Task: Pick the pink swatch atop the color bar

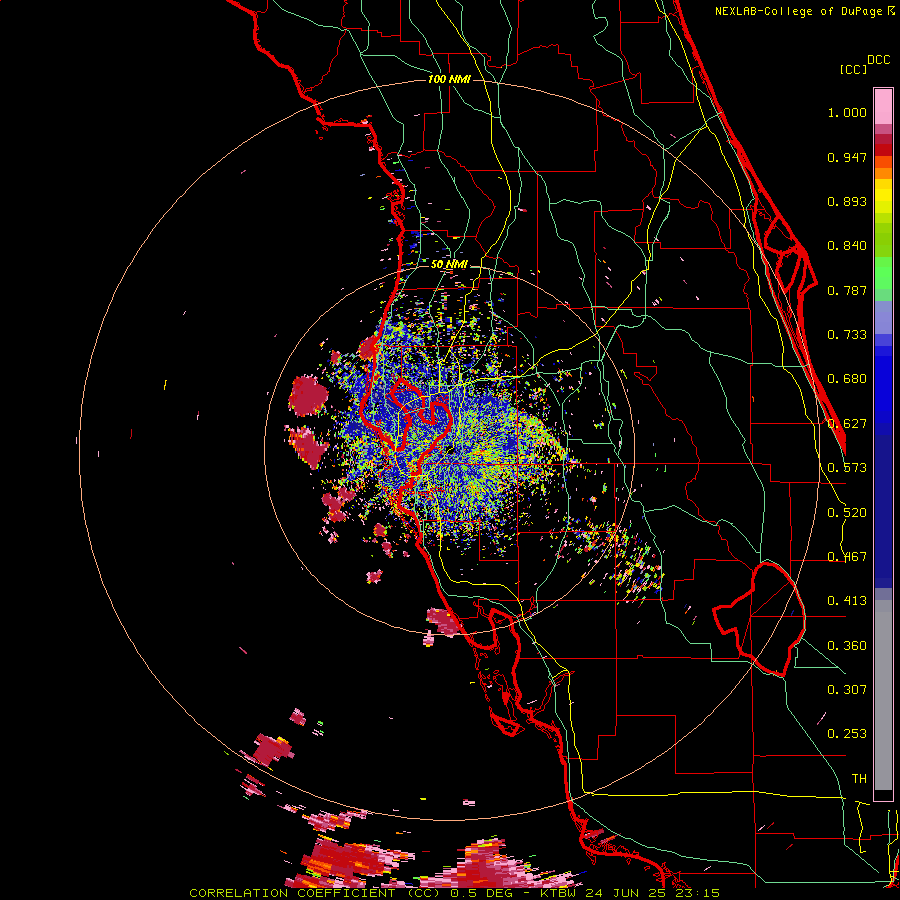Action: (x=883, y=106)
